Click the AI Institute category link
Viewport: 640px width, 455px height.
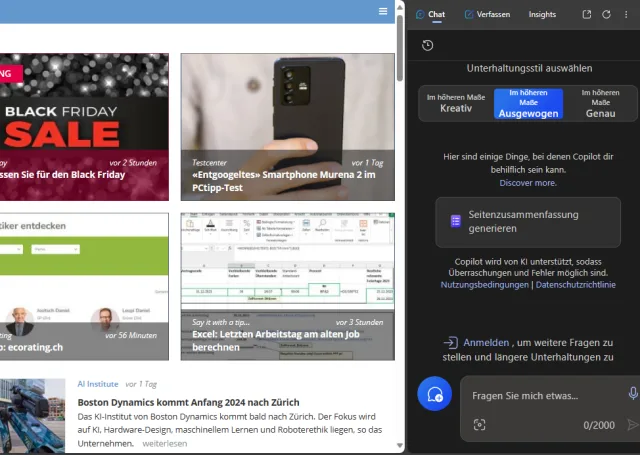pos(98,384)
